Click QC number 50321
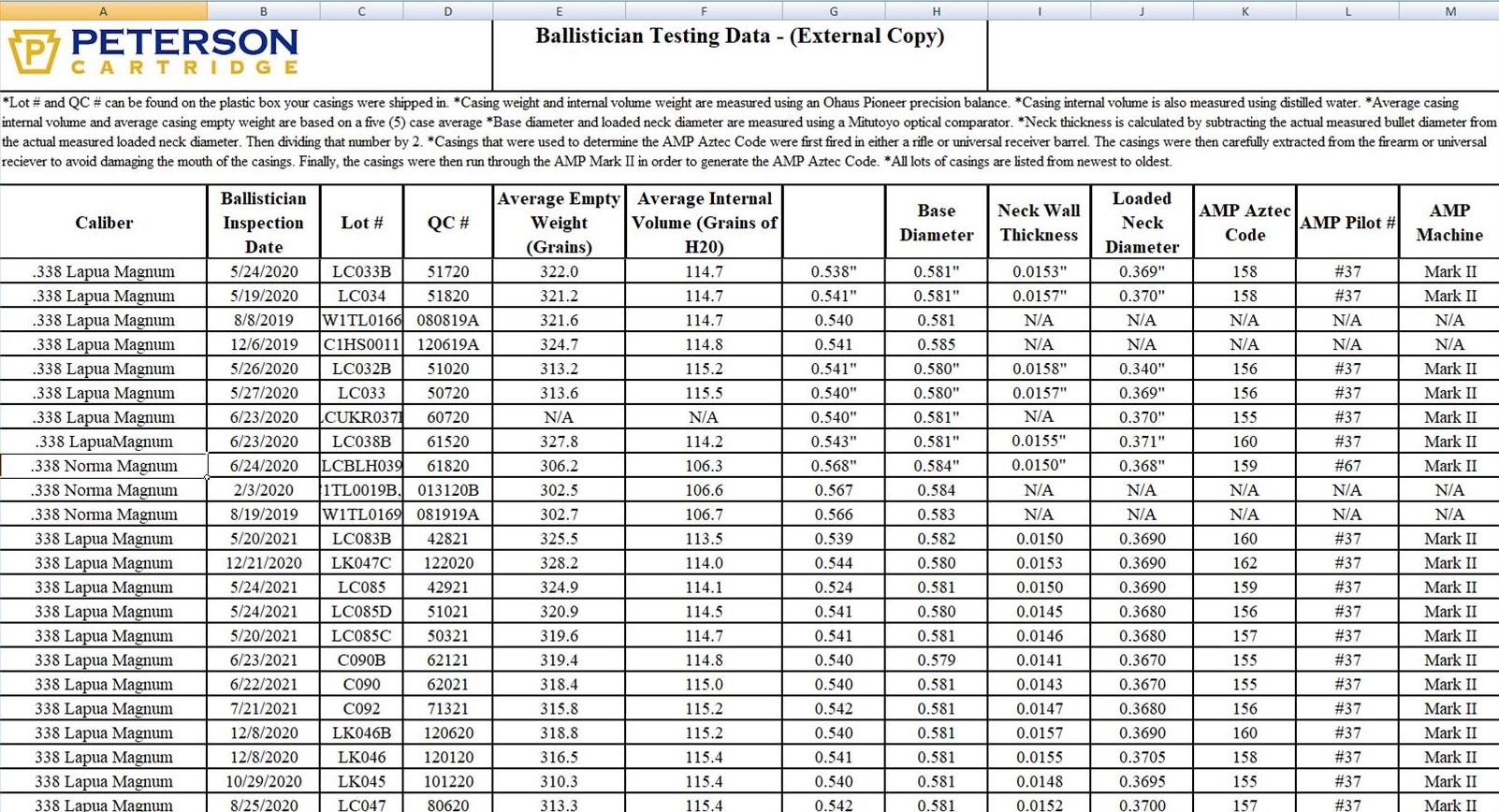 (x=447, y=636)
